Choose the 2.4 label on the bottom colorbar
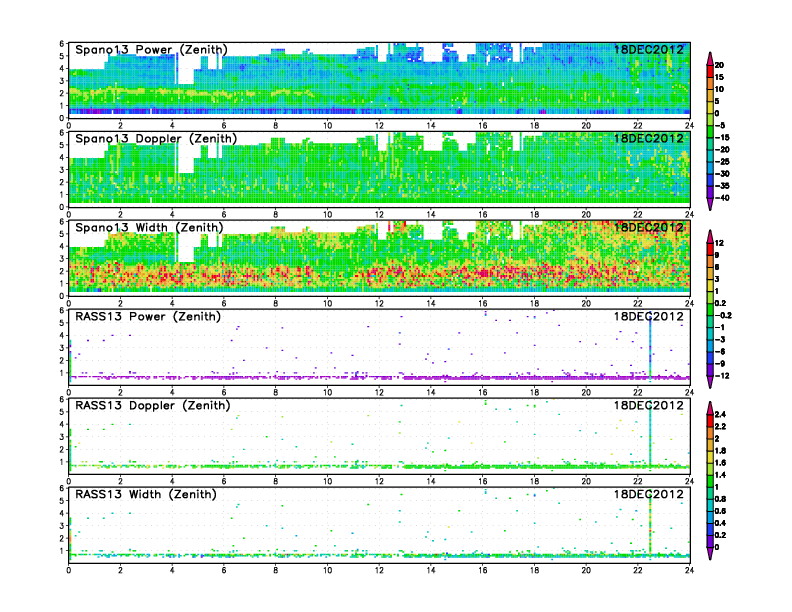Screen dimensions: 792x612 (x=732, y=412)
